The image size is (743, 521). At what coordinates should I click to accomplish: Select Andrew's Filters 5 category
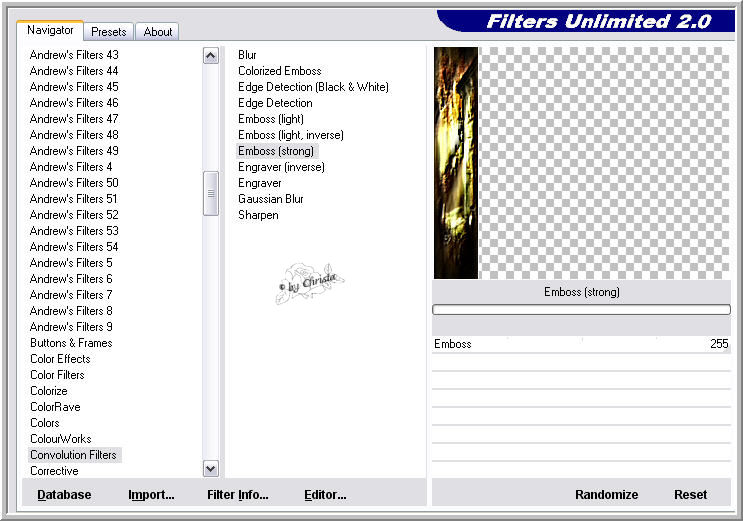(71, 263)
